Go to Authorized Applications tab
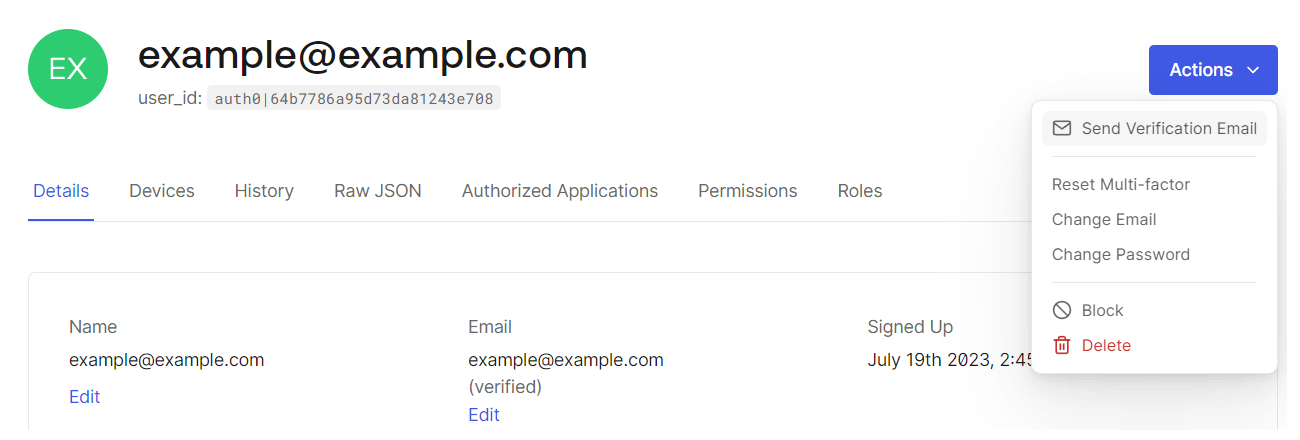This screenshot has width=1300, height=440. point(559,190)
